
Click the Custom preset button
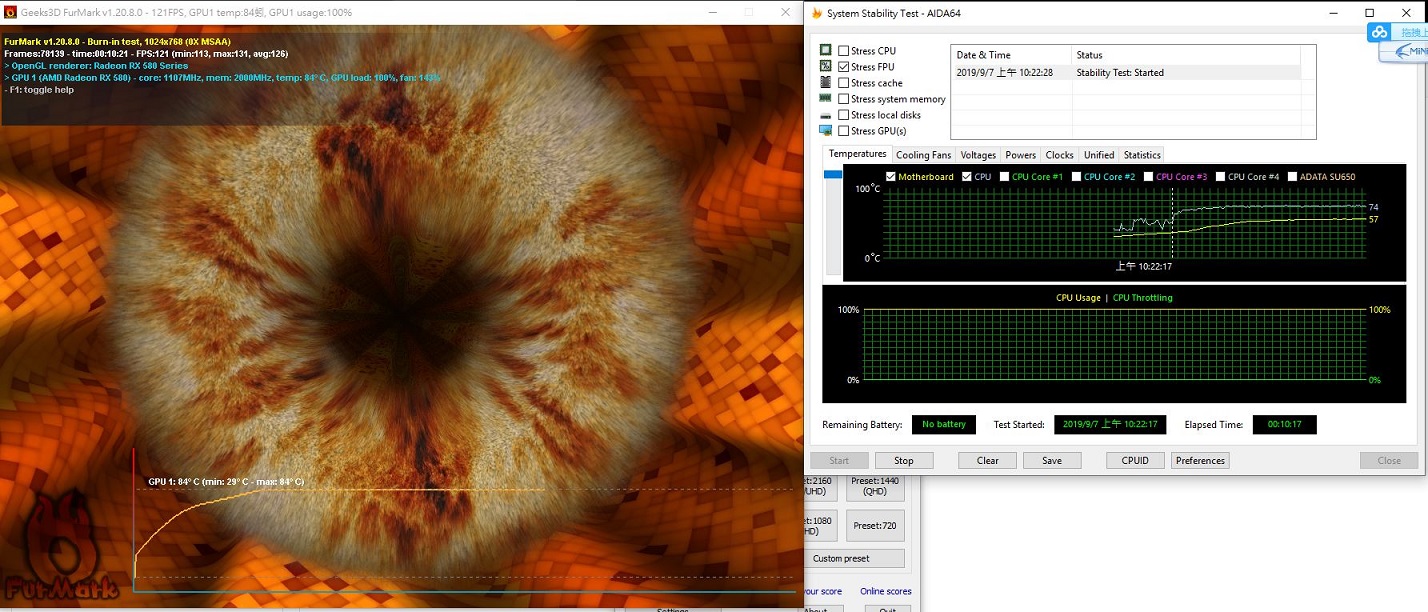(855, 559)
